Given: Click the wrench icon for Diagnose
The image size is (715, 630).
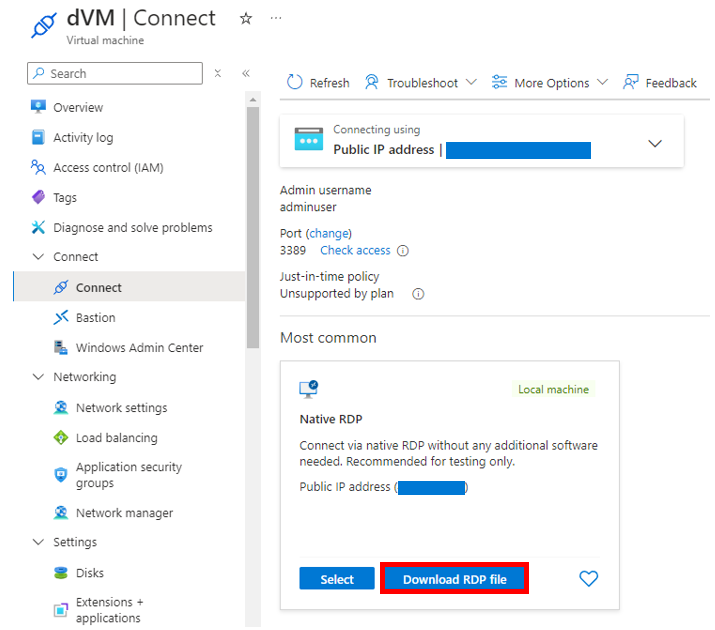Looking at the screenshot, I should click(x=38, y=227).
